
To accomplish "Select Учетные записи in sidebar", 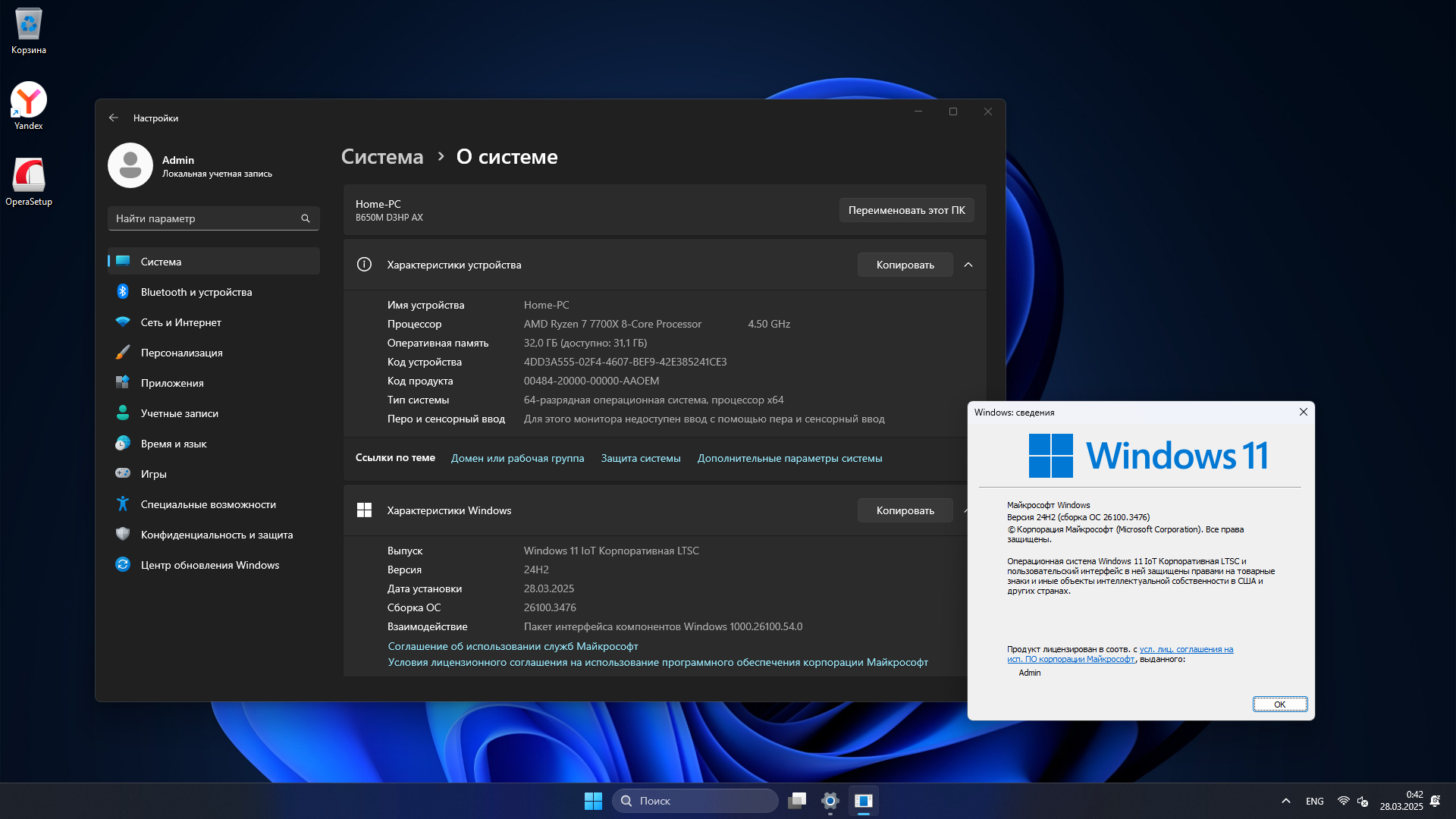I will 179,413.
